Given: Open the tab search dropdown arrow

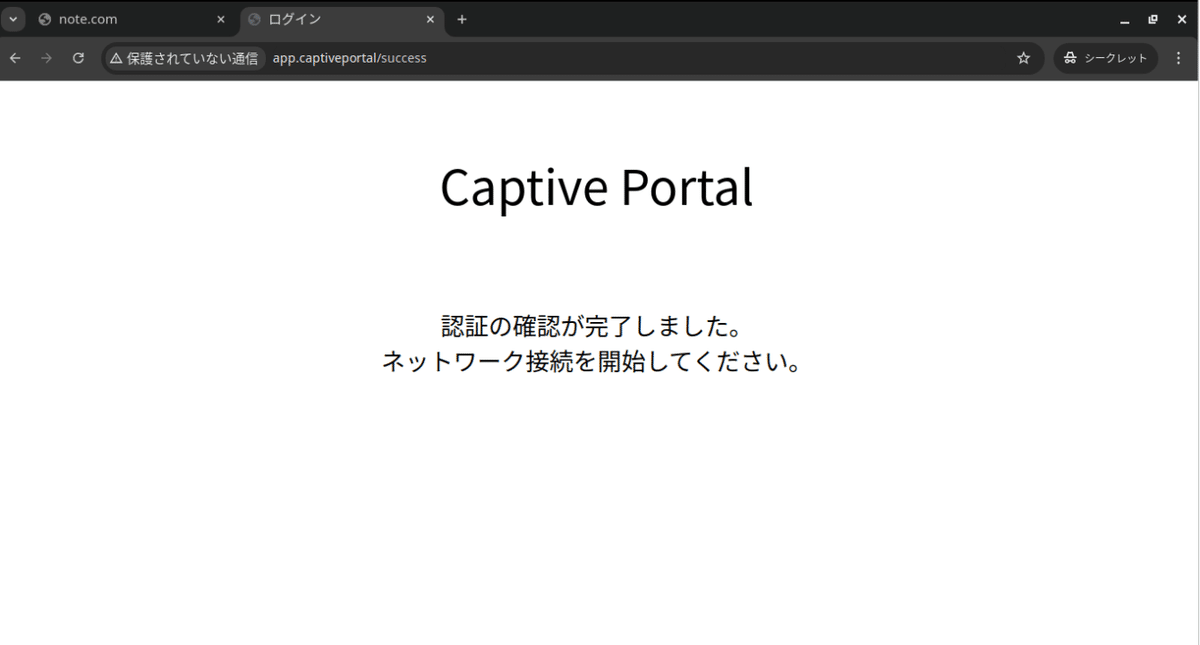Looking at the screenshot, I should click(x=12, y=18).
